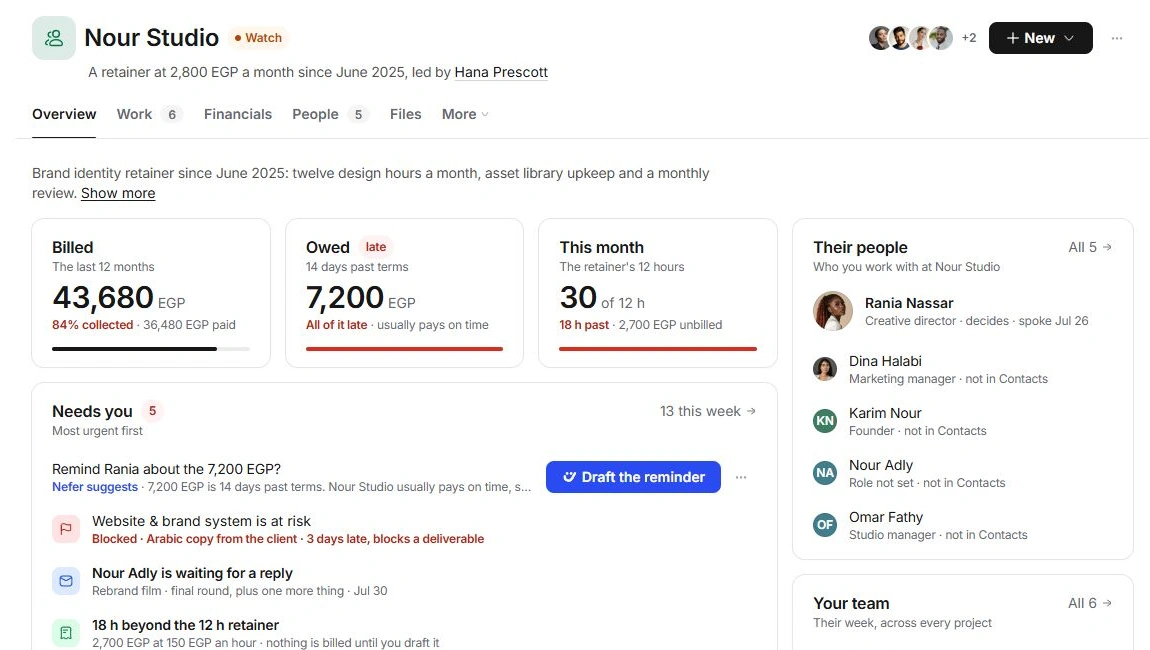This screenshot has width=1150, height=650.
Task: Click the red flag icon for Website & brand system
Action: click(x=66, y=529)
